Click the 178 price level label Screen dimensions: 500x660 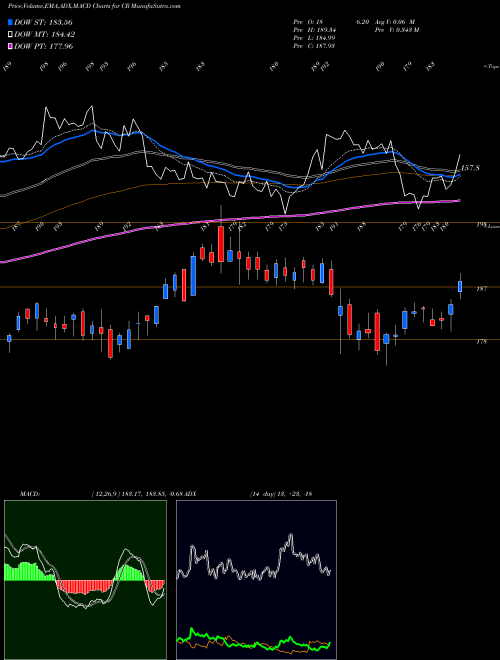481,341
